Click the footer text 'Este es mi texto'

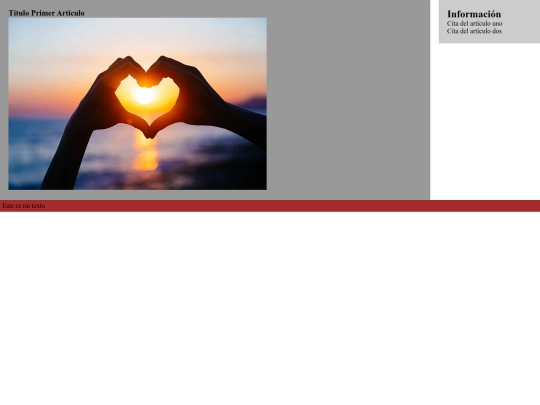(x=24, y=206)
